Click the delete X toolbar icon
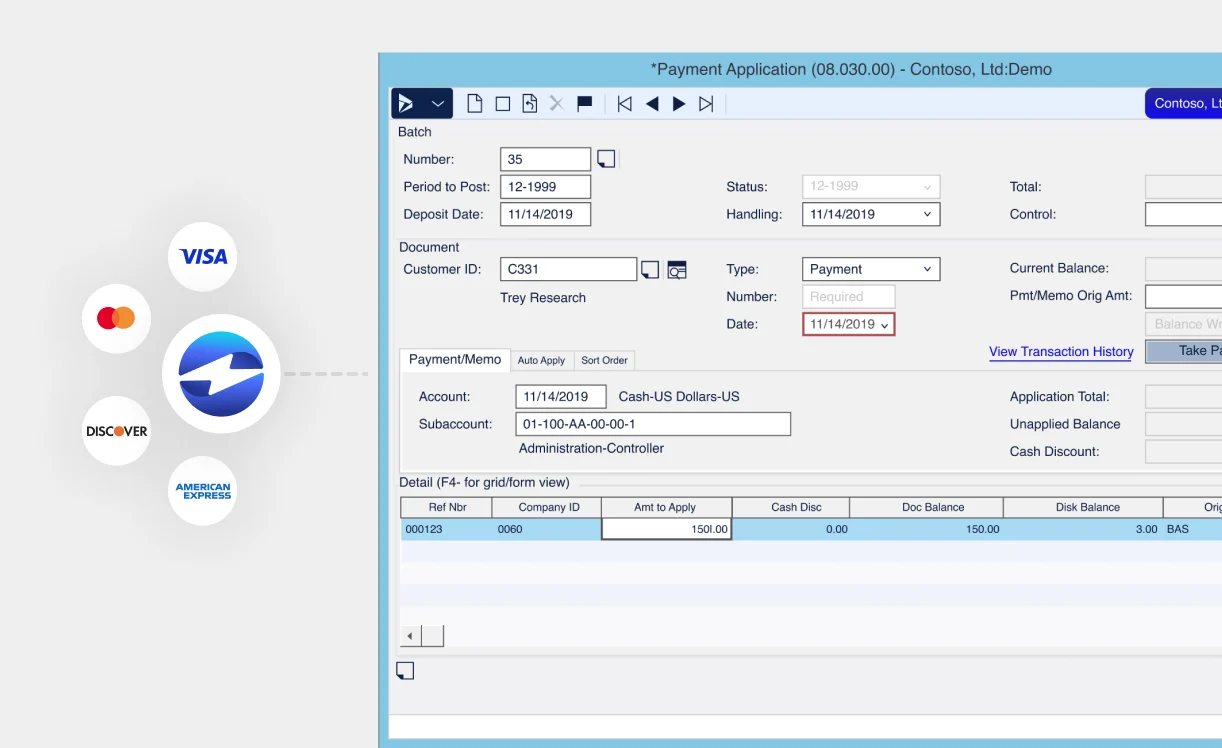The height and width of the screenshot is (748, 1222). coord(557,103)
